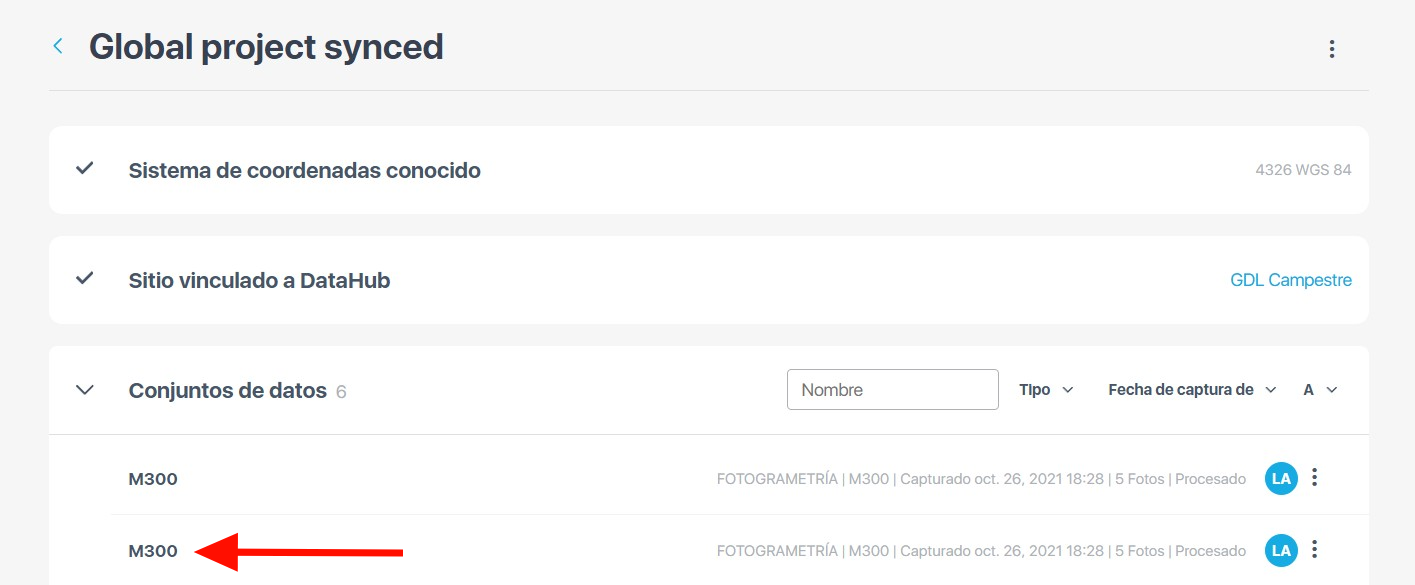Click the 4326 WGS 84 coordinate label
This screenshot has height=585, width=1415.
1303,170
